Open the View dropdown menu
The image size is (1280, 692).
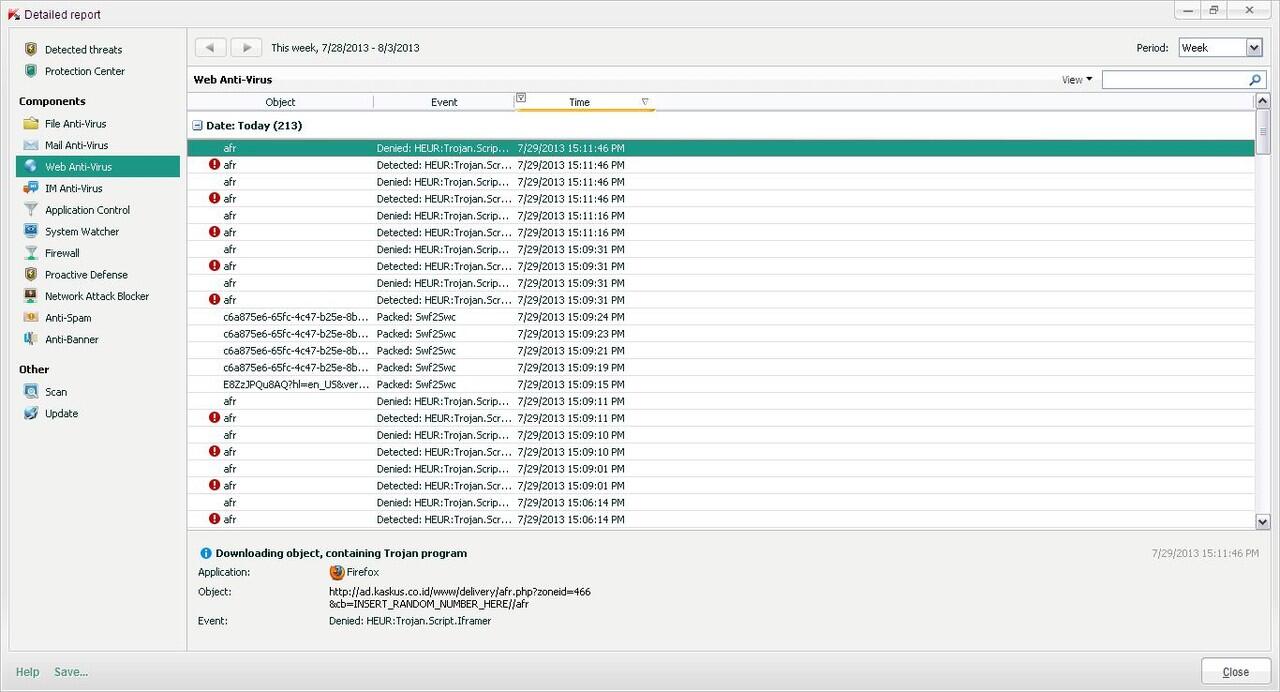click(1076, 80)
